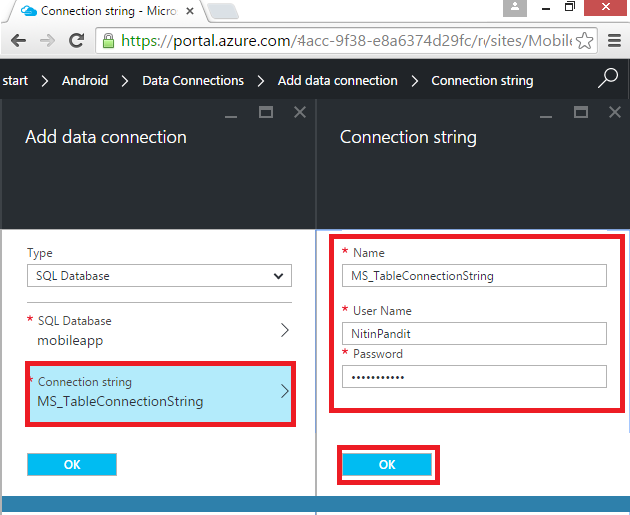
Task: Close the Connection string blade
Action: tap(614, 113)
